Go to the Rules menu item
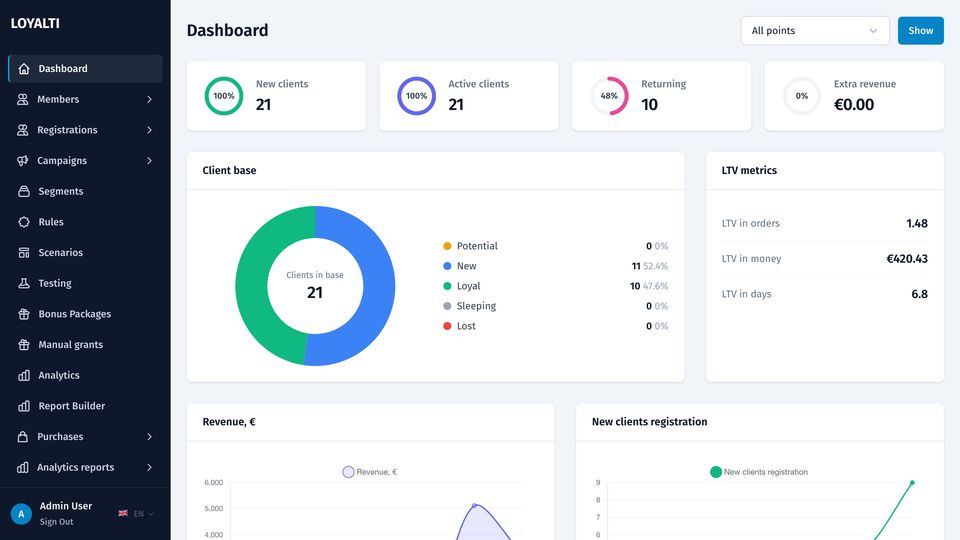 pyautogui.click(x=85, y=222)
